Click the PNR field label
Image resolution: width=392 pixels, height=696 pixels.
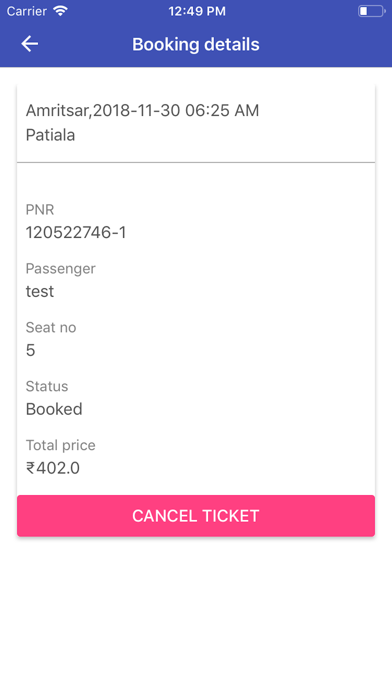(40, 210)
